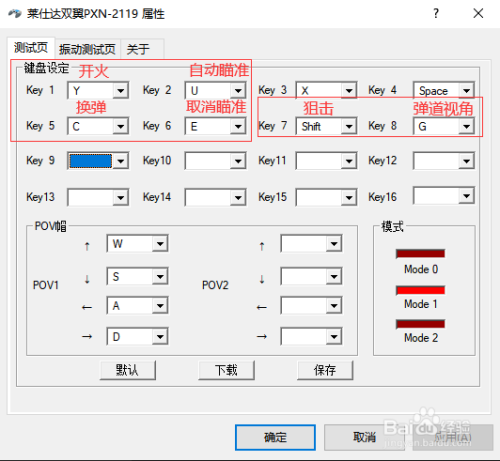Confirm with the 确定 button
The image size is (500, 461).
(275, 437)
